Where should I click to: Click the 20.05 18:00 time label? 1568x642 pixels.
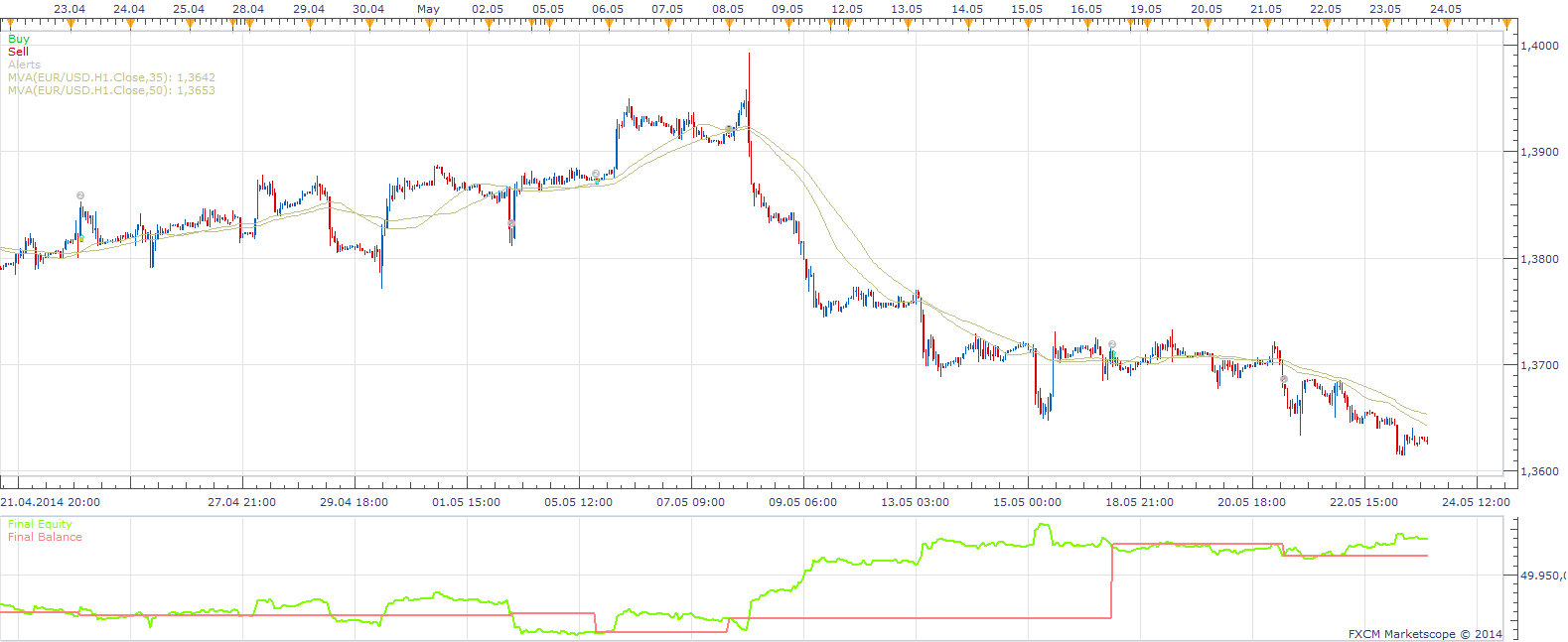(x=1251, y=502)
